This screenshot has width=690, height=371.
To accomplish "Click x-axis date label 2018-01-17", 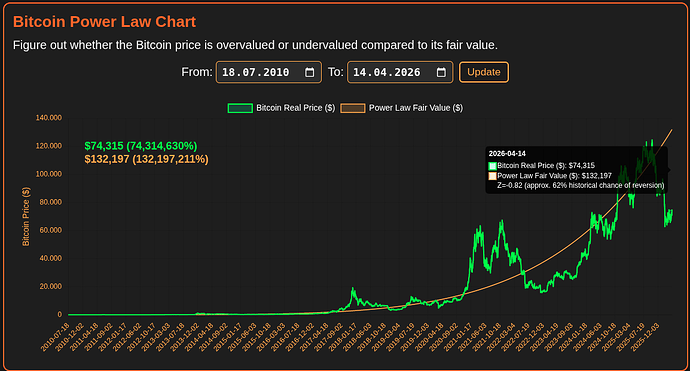I will tap(343, 337).
